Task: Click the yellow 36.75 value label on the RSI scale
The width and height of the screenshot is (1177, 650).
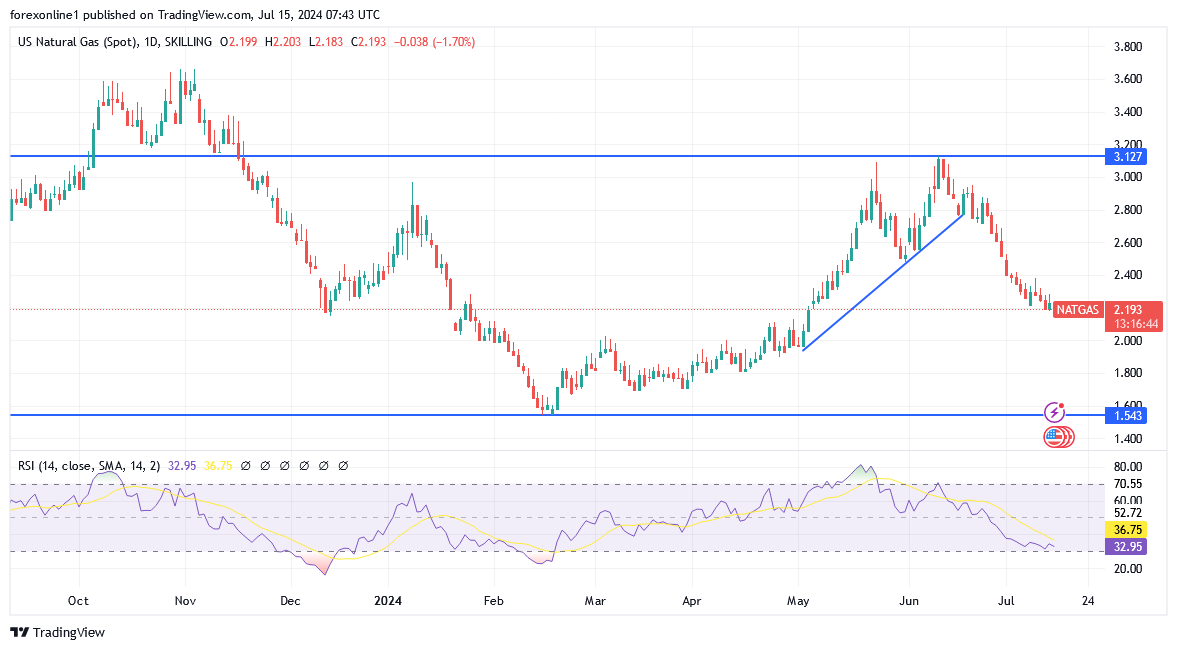Action: coord(1128,528)
